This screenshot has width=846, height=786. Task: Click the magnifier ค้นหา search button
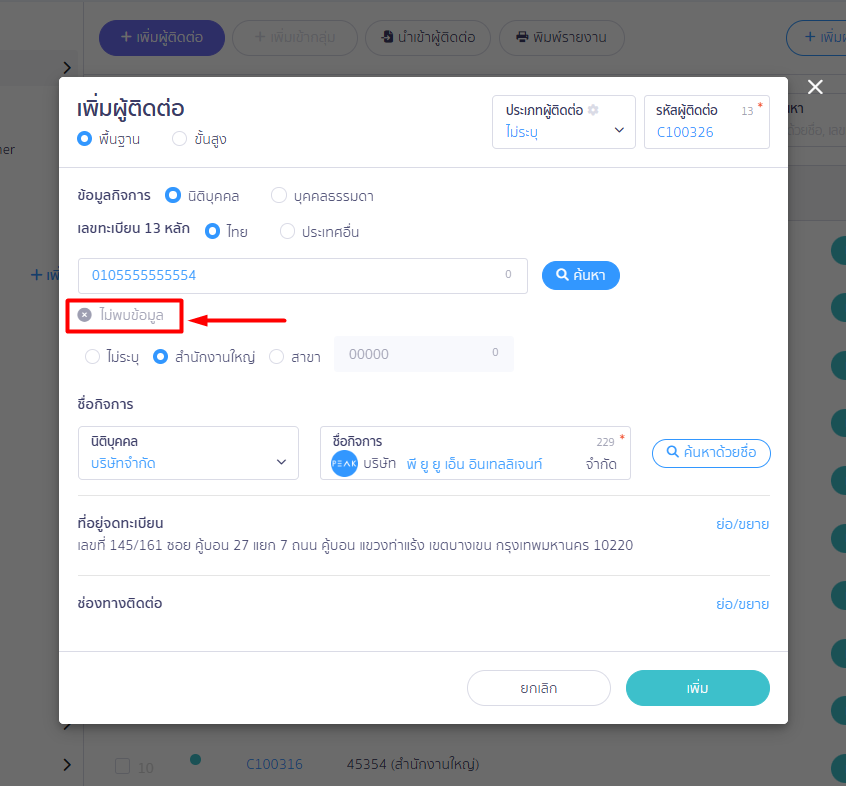click(x=581, y=275)
